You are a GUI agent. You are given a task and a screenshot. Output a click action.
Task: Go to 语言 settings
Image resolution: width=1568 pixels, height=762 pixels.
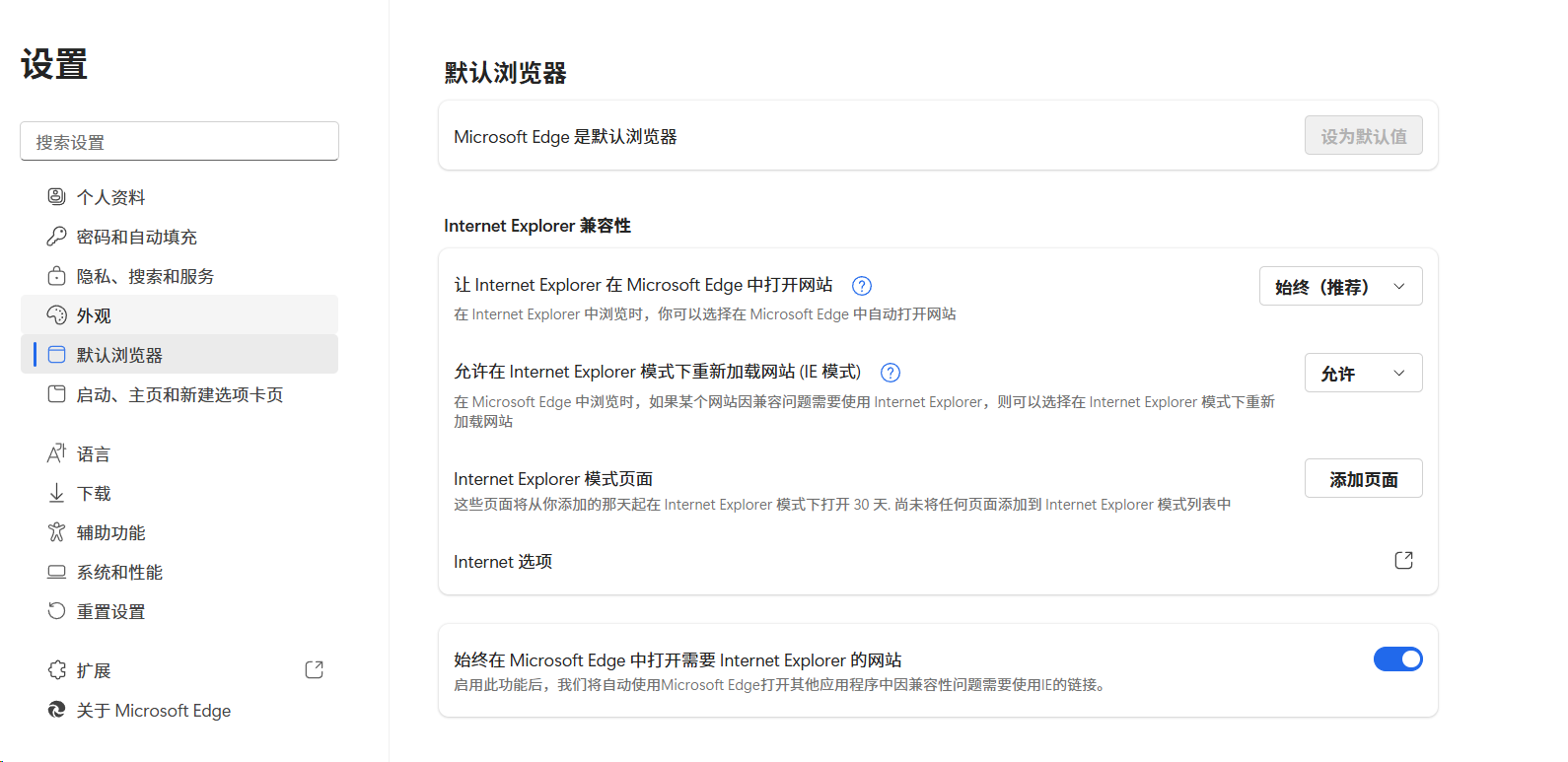tap(179, 452)
